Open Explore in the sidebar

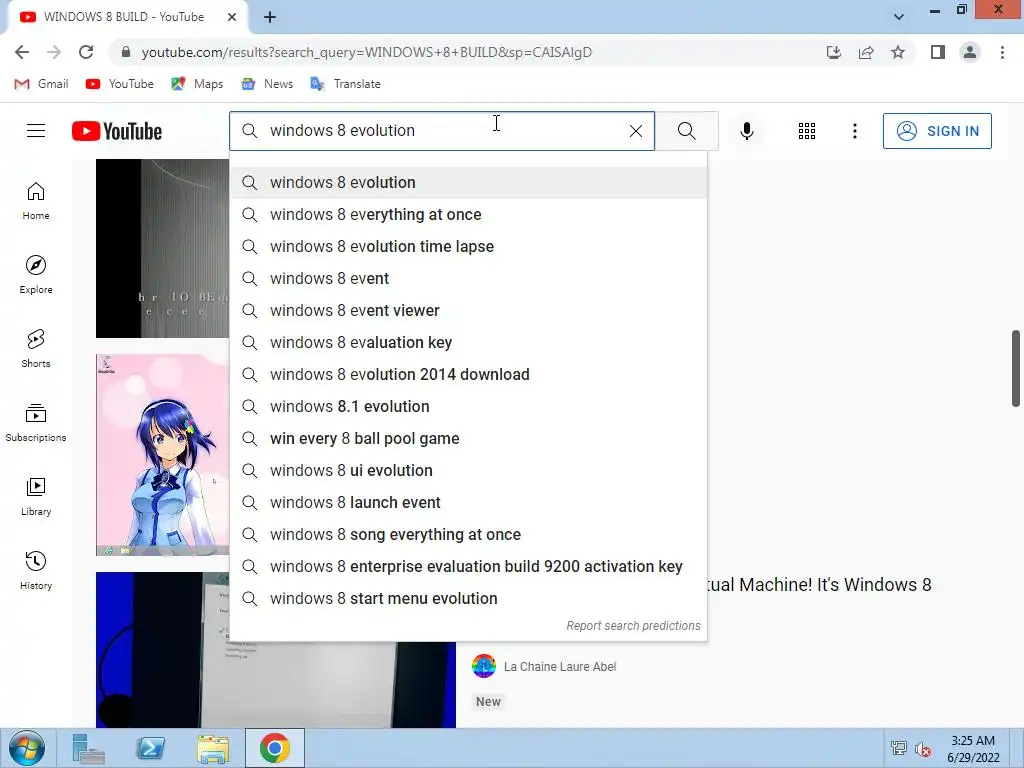tap(36, 275)
